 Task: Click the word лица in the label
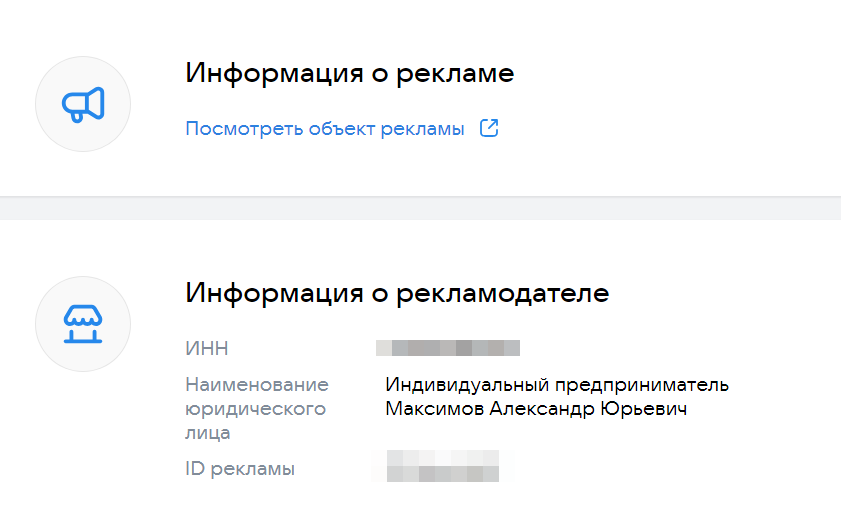pos(208,433)
